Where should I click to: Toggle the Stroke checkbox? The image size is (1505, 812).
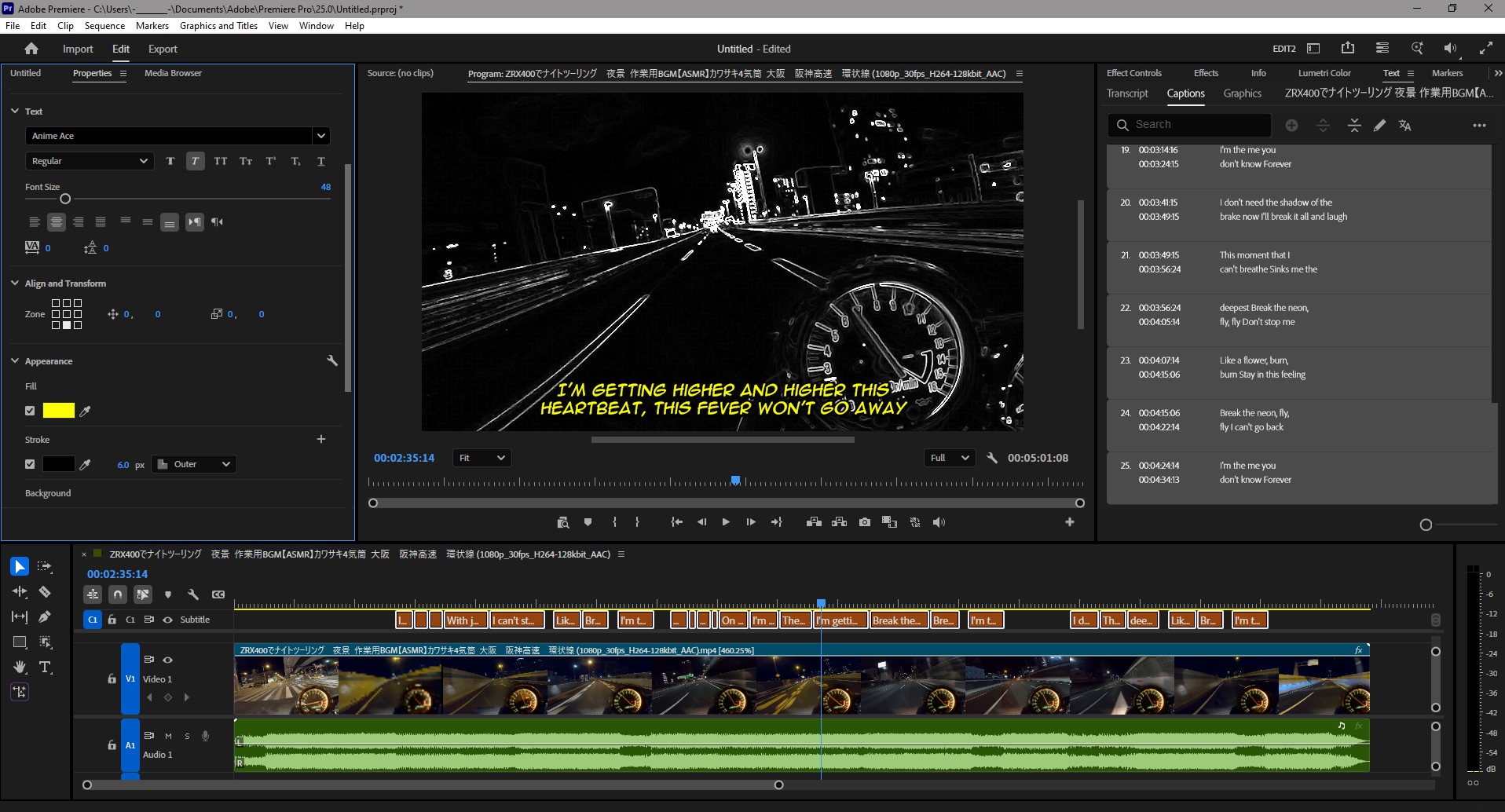pos(30,464)
